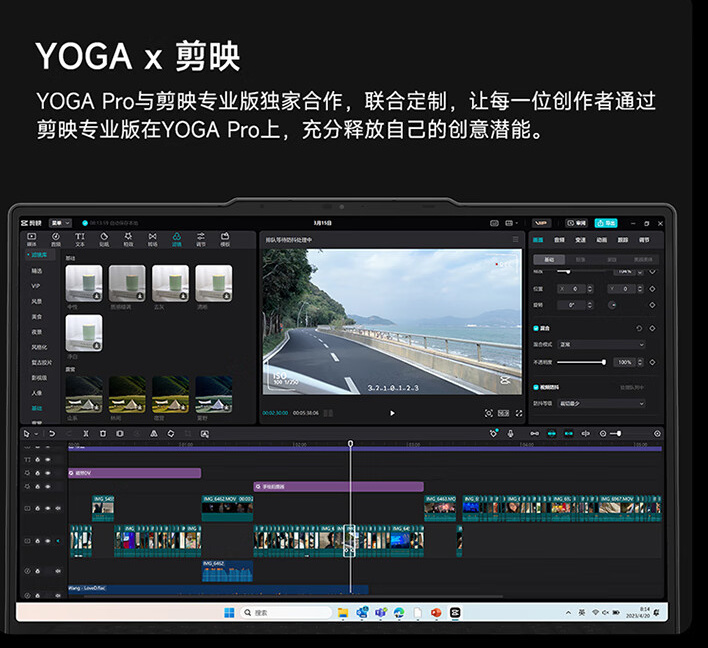Image resolution: width=708 pixels, height=648 pixels.
Task: Toggle main track magnet icon
Action: (x=535, y=434)
